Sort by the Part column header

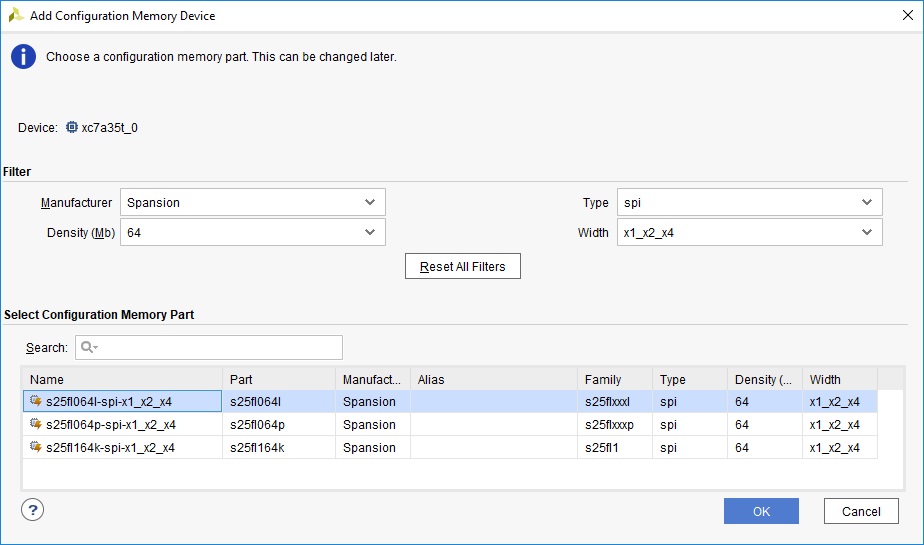[279, 379]
